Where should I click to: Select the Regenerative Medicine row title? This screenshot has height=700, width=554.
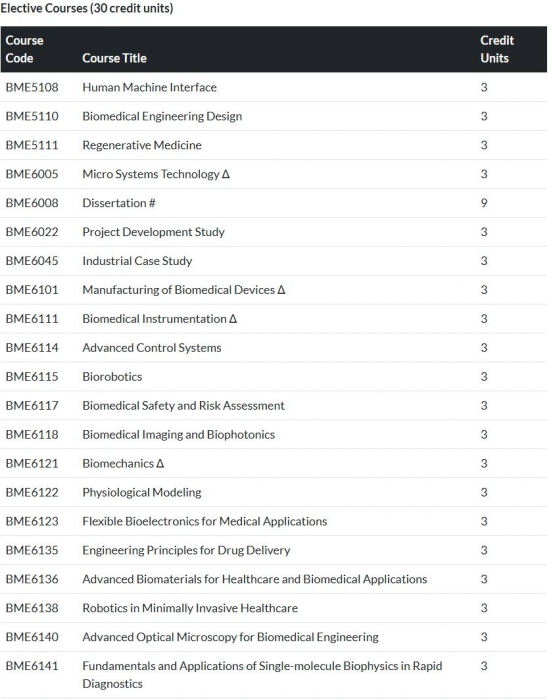(142, 145)
